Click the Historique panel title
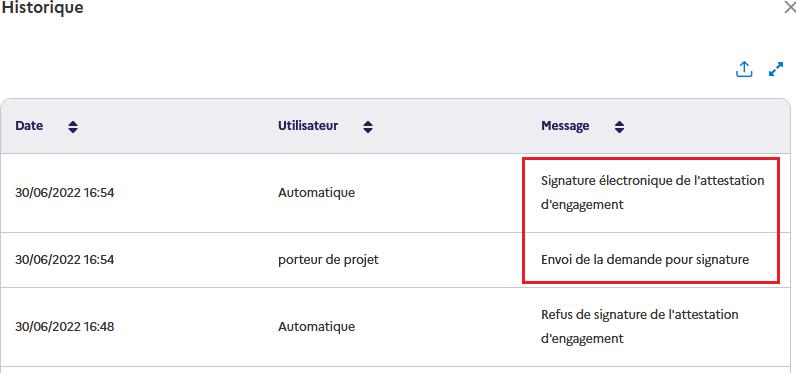This screenshot has height=373, width=796. tap(43, 8)
